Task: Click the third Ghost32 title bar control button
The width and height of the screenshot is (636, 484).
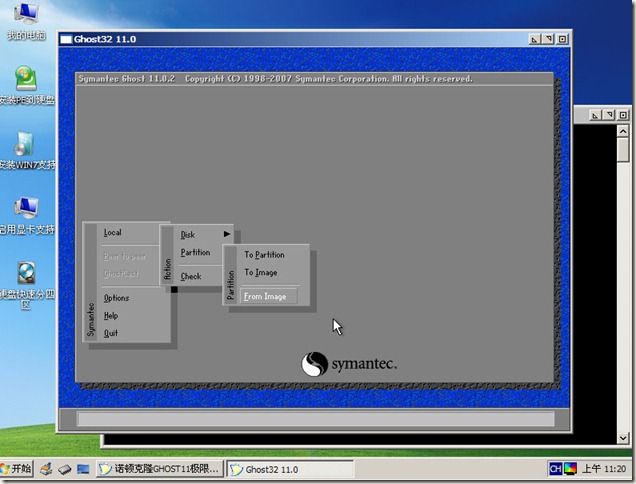Action: pos(562,39)
